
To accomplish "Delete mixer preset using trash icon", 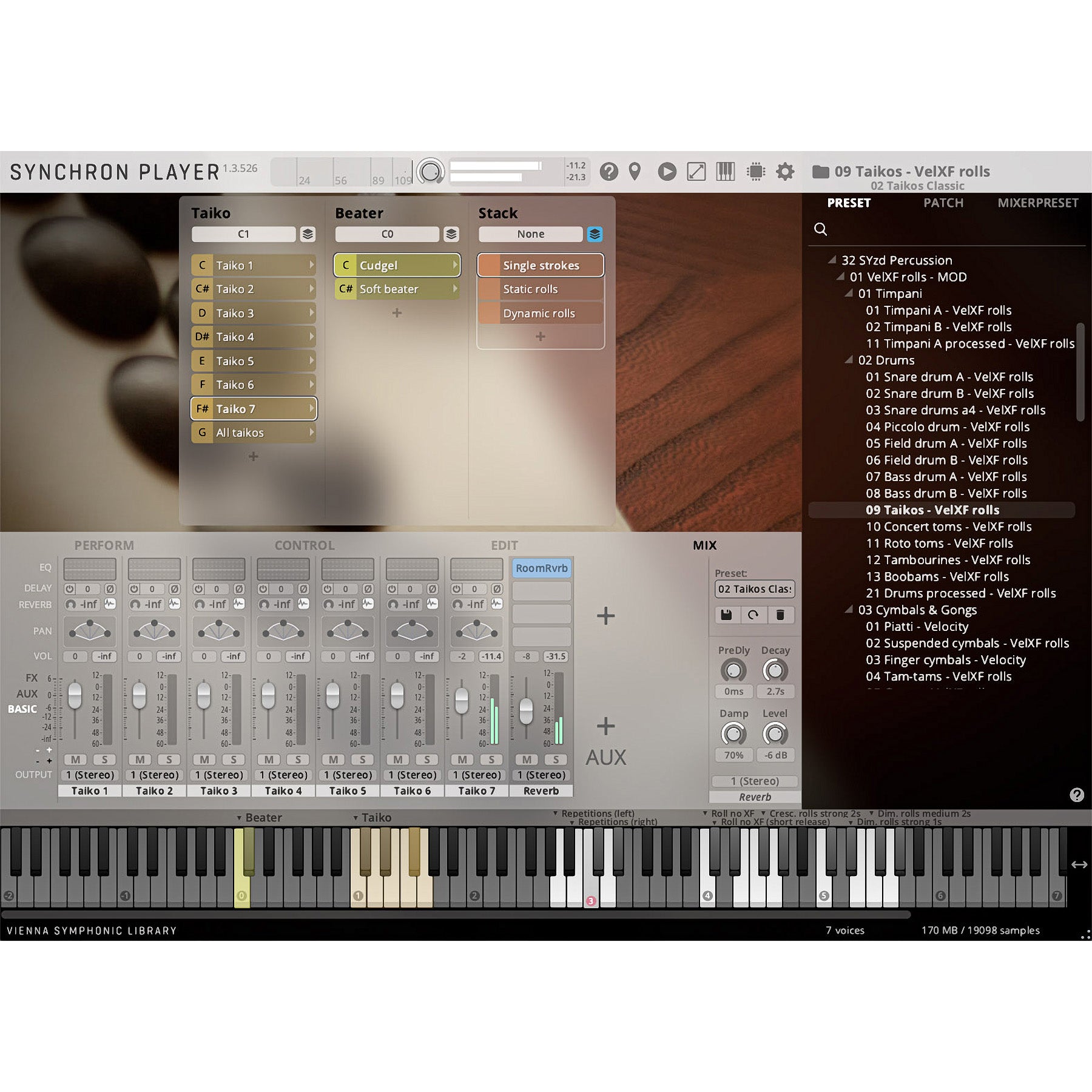I will pos(780,615).
